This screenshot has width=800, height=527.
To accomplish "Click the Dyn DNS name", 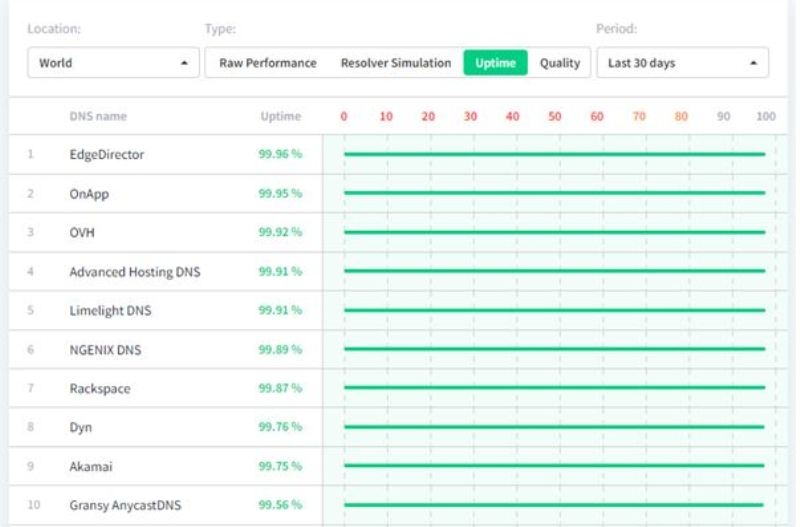I will 81,428.
